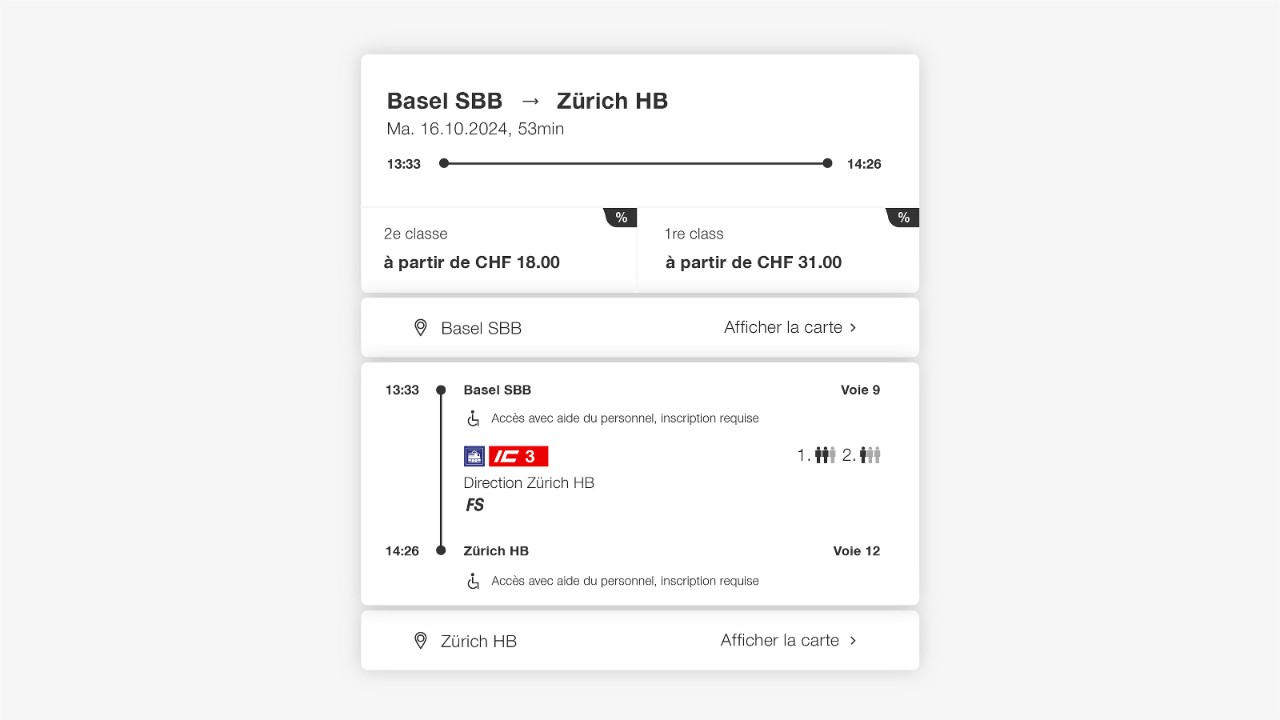This screenshot has width=1280, height=720.
Task: Select the 2e classe fare from CHF 18.00
Action: (499, 250)
